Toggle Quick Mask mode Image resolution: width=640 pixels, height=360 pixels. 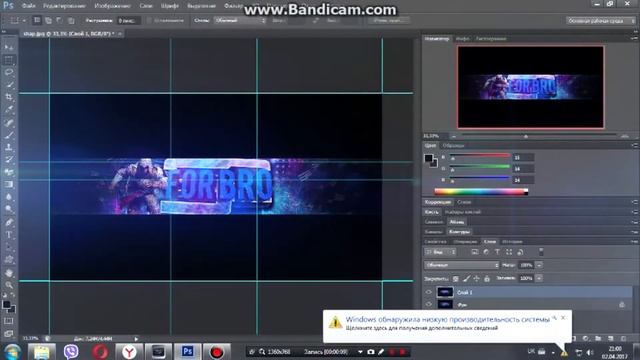(x=9, y=321)
